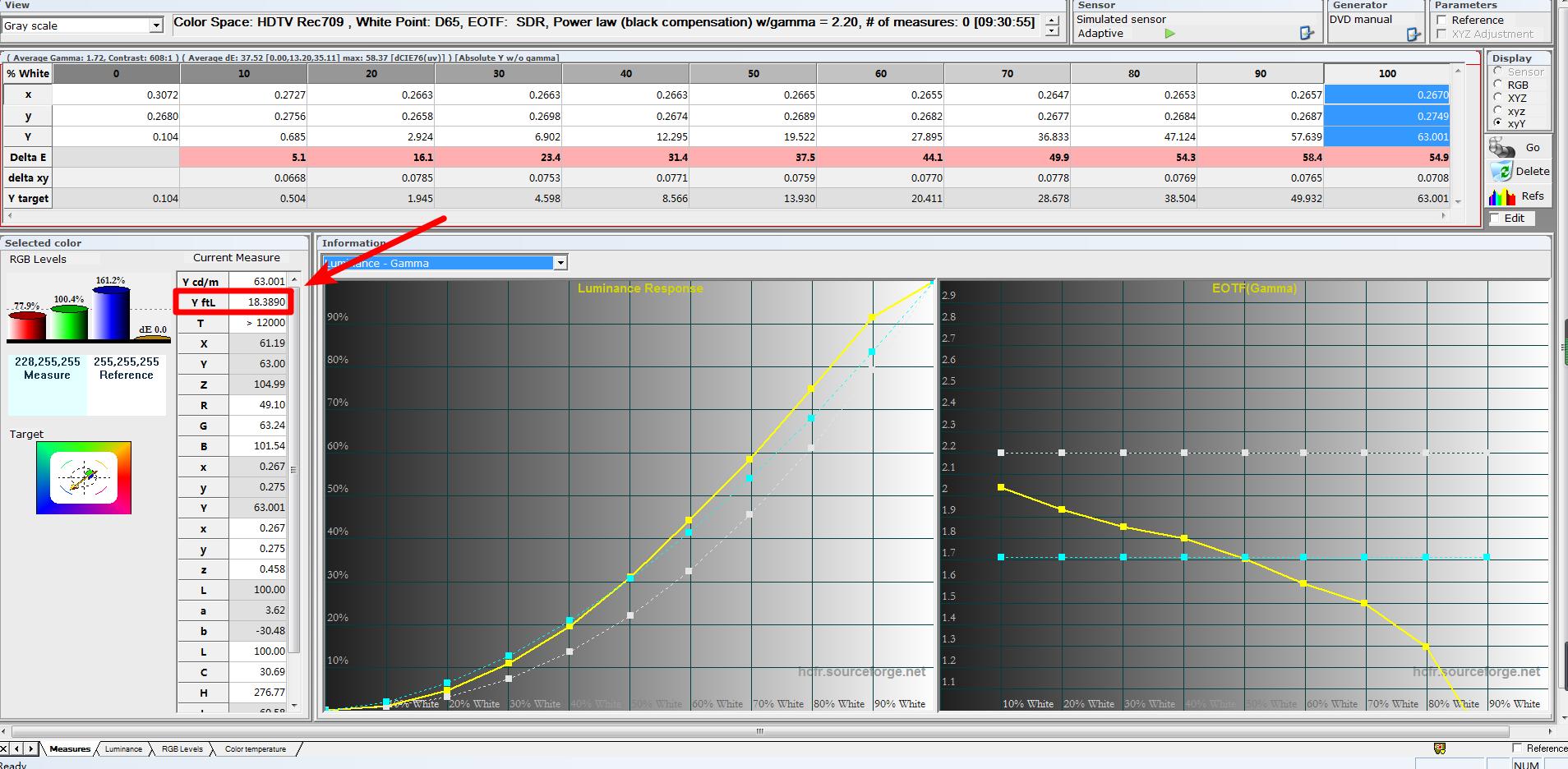This screenshot has height=769, width=1568.
Task: Click the Y cd/m value 63.001
Action: coord(258,282)
